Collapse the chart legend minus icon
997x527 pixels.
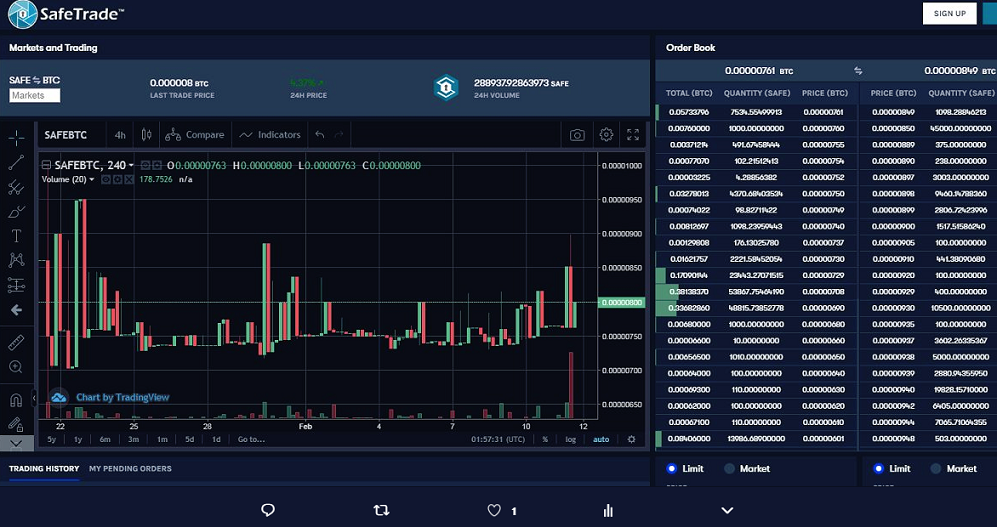46,165
